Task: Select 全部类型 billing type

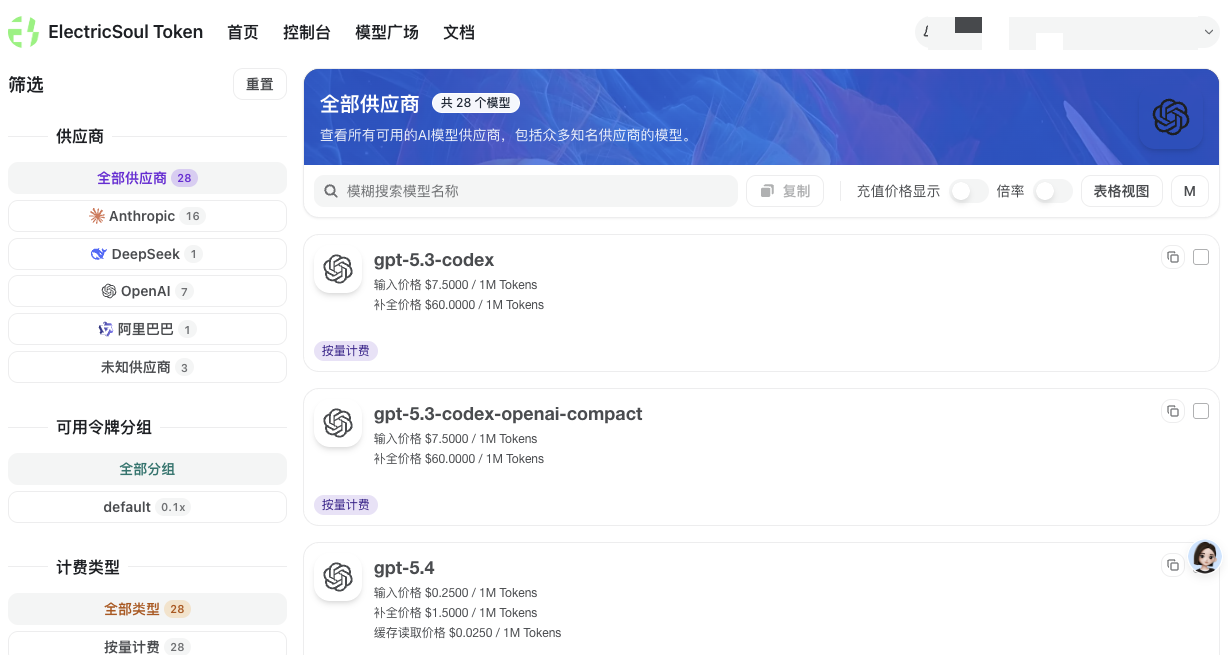Action: (x=147, y=609)
